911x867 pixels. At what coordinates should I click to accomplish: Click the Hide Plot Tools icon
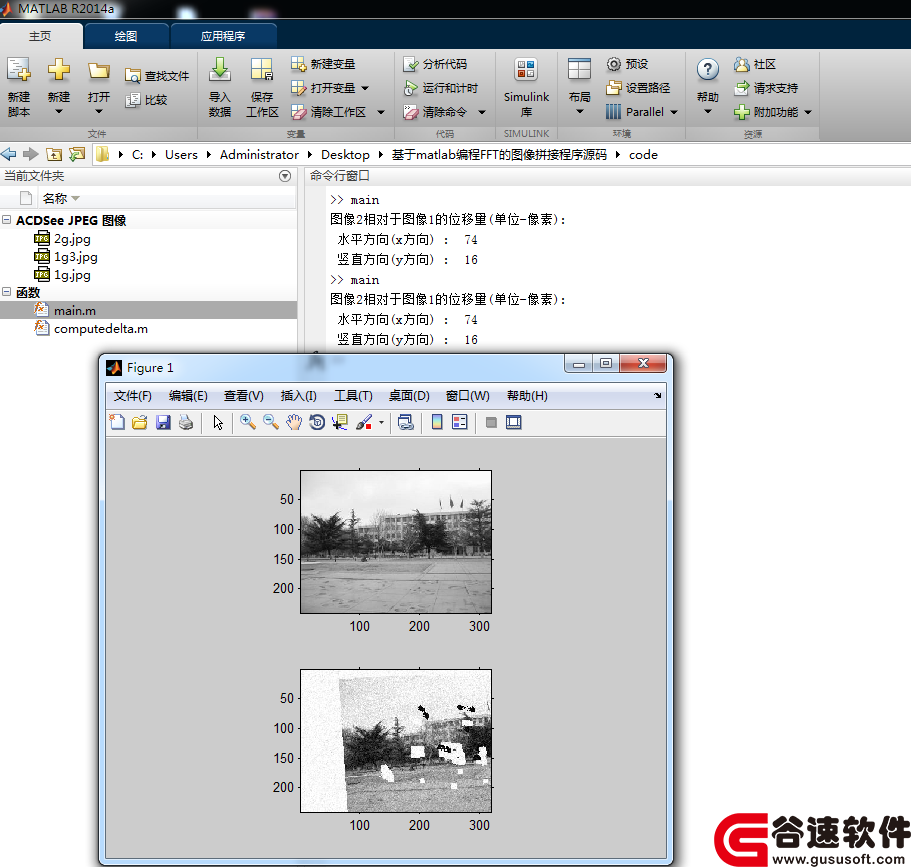pyautogui.click(x=491, y=422)
